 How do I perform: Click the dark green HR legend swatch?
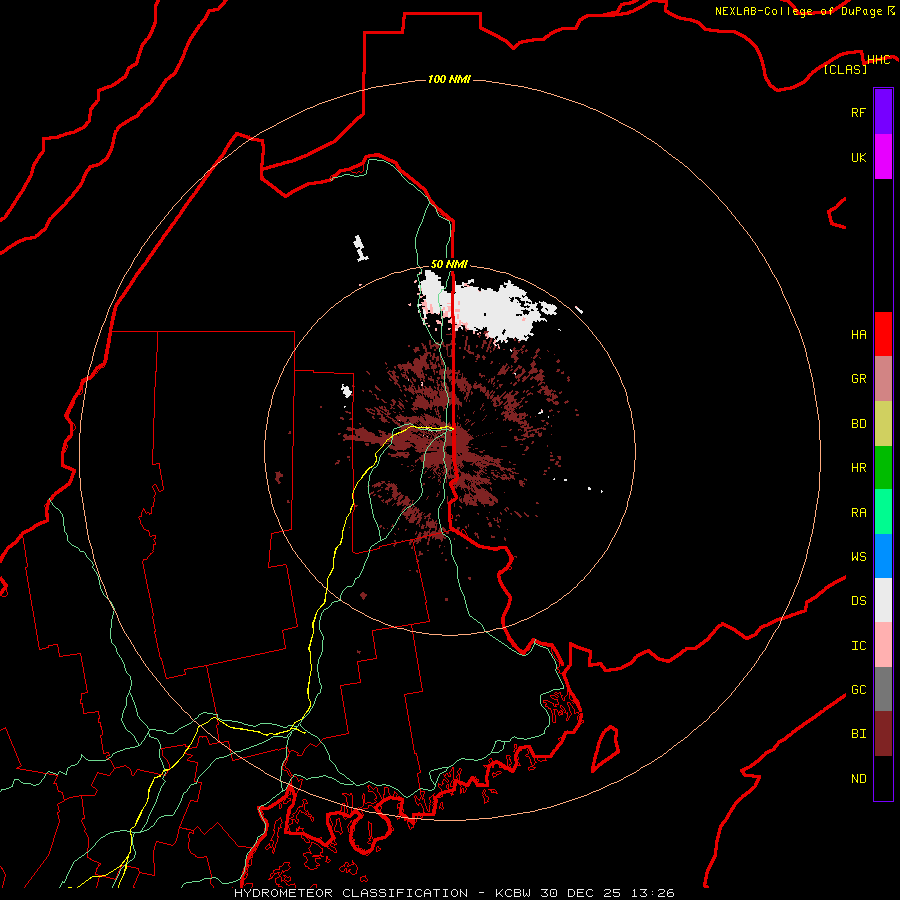883,468
